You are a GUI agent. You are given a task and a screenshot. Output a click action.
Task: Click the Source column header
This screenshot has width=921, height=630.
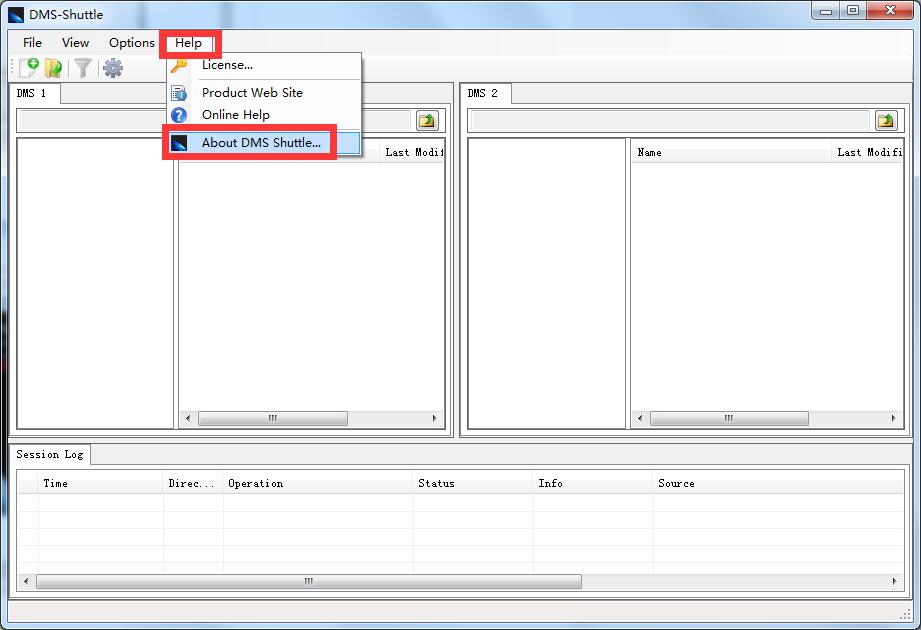click(x=778, y=484)
